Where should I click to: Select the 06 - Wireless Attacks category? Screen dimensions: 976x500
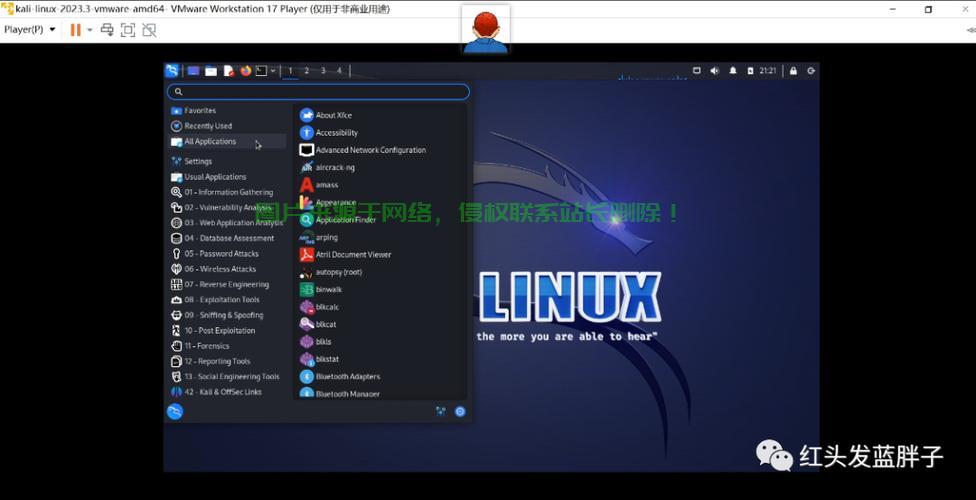[227, 269]
